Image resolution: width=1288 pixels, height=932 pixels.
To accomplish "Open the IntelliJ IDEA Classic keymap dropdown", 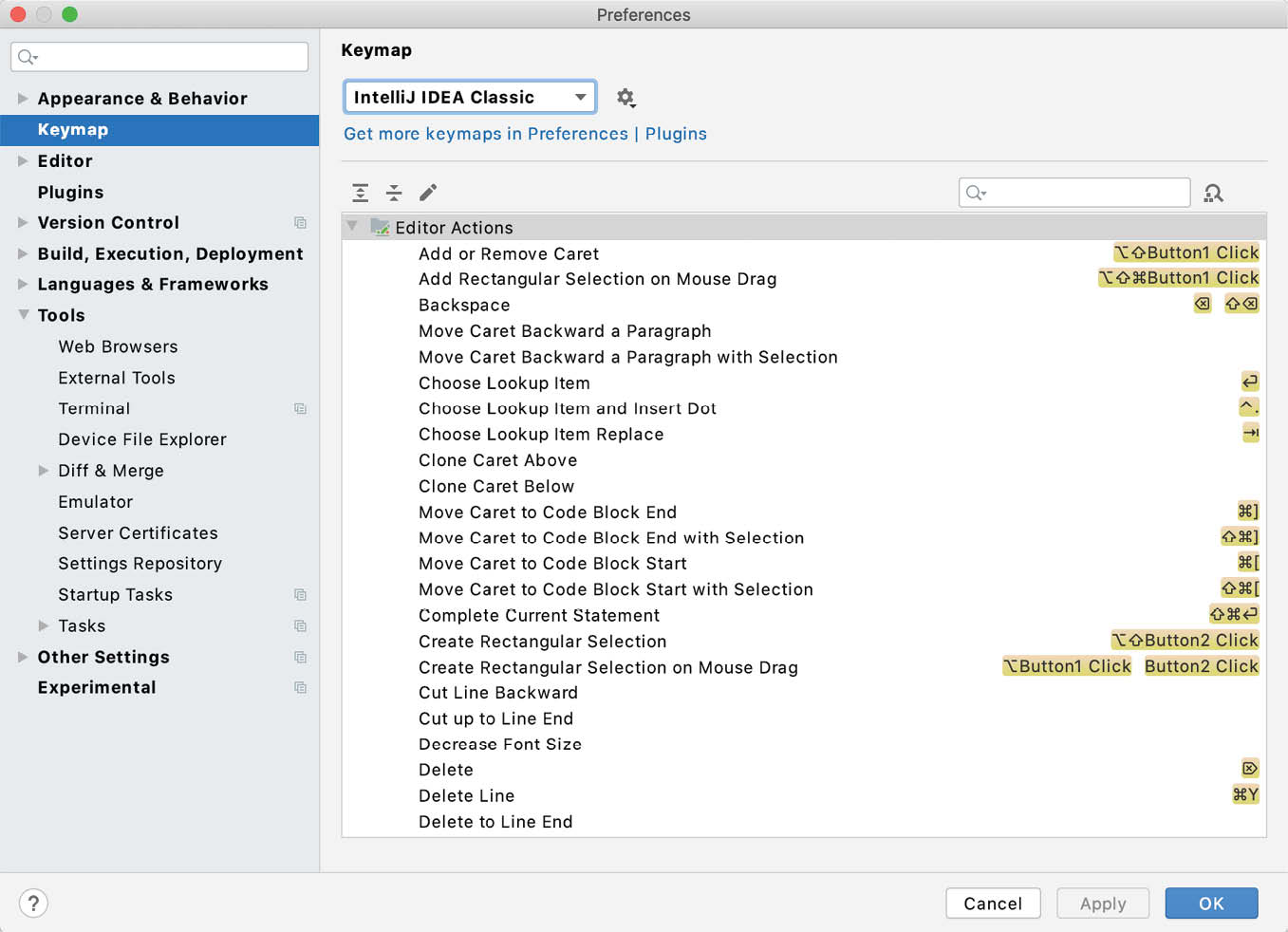I will click(470, 97).
